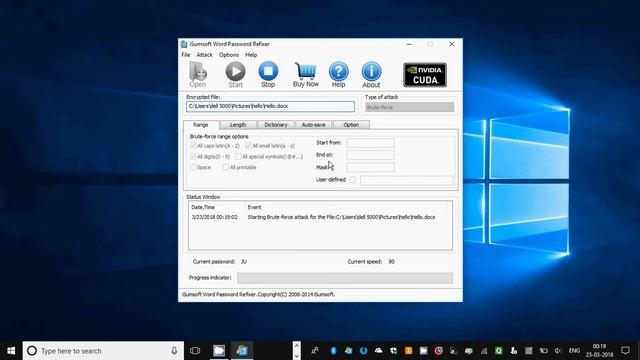640x360 pixels.
Task: Click the People icon in taskbar
Action: 315,351
